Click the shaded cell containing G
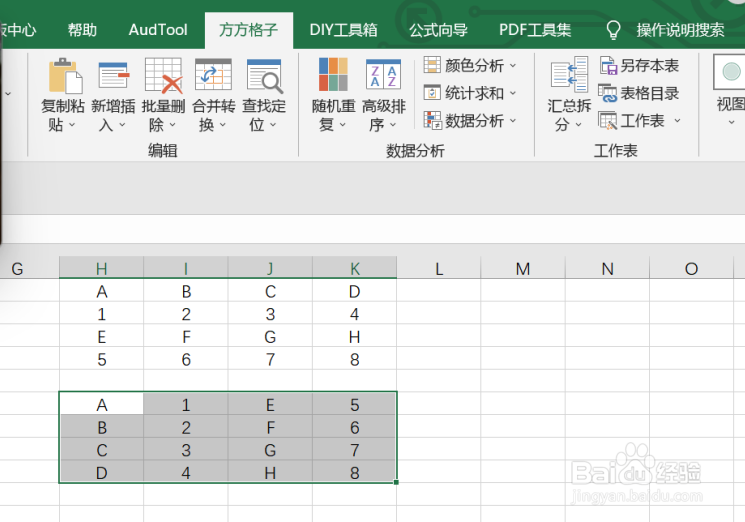The image size is (745, 522). (x=270, y=449)
